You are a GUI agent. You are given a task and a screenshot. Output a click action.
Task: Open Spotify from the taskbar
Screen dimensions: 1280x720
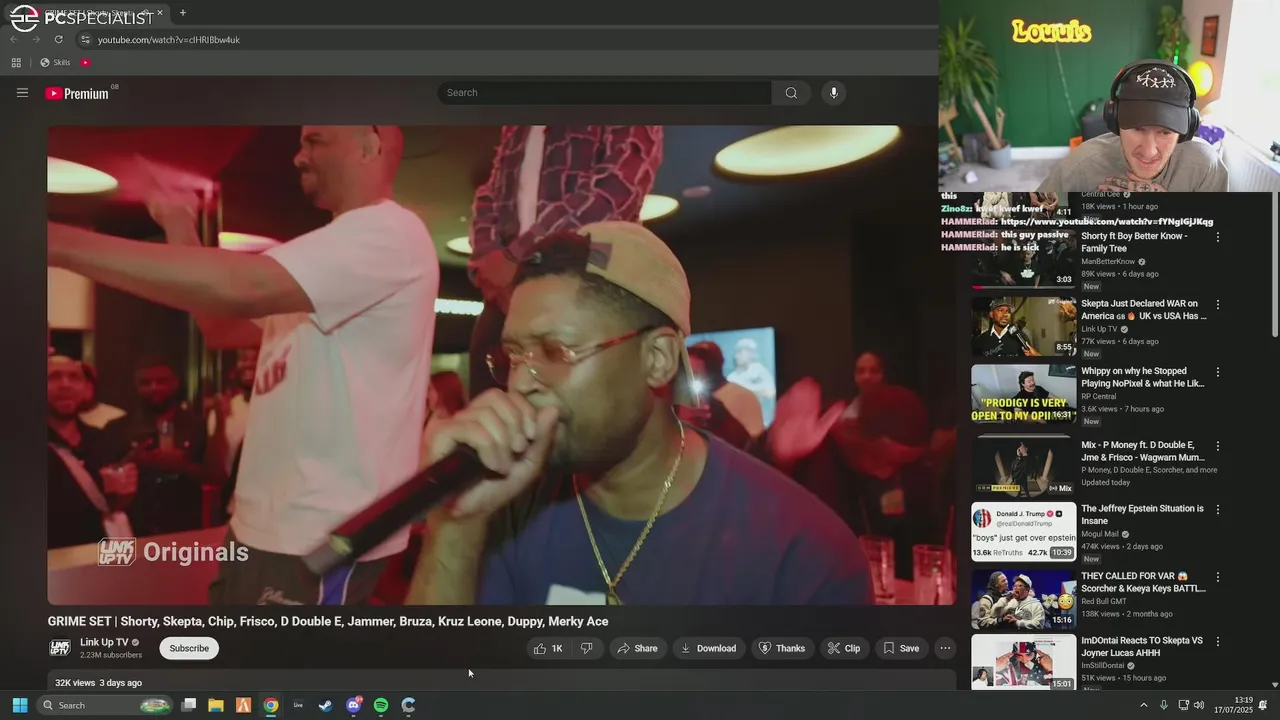coord(381,705)
